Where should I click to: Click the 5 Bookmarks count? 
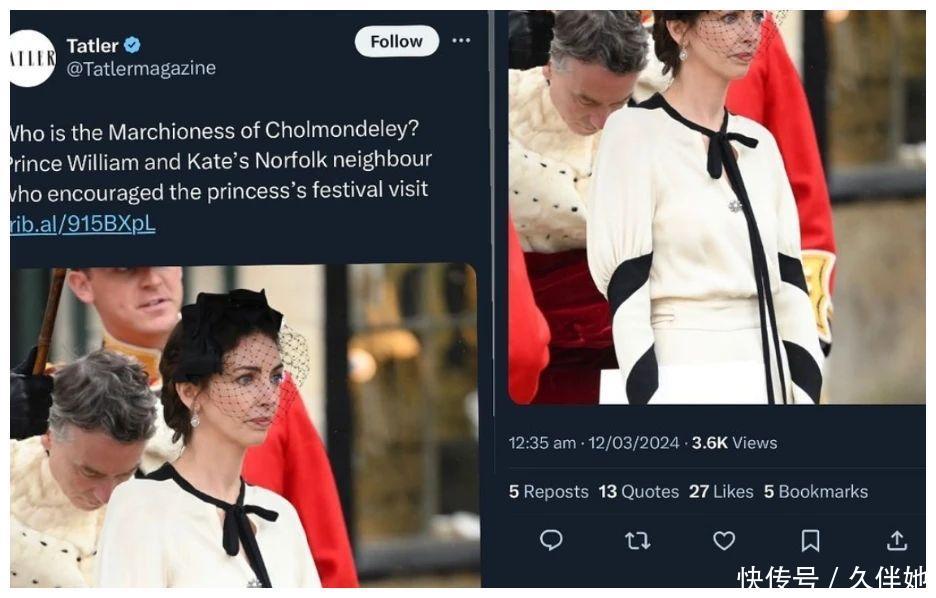815,491
